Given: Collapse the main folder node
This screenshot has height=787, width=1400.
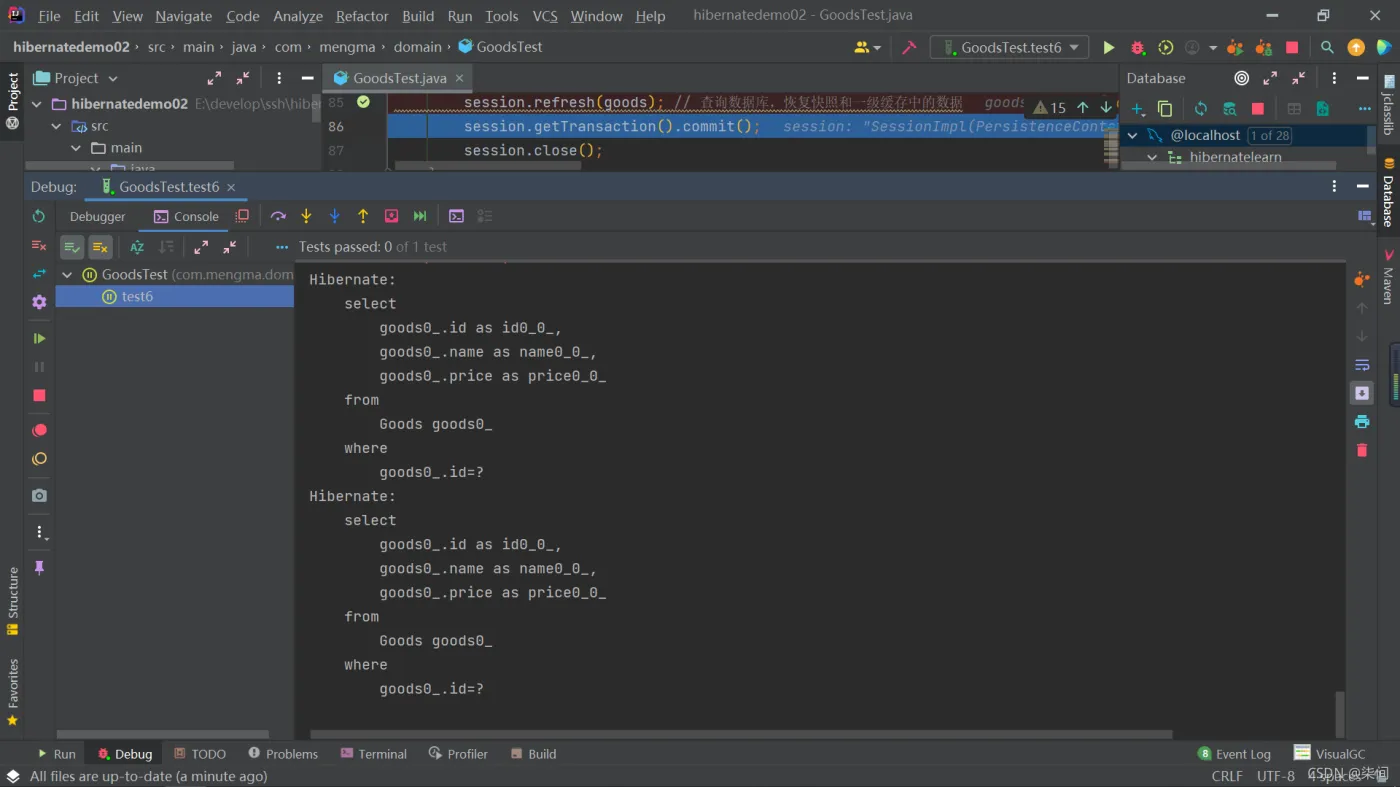Looking at the screenshot, I should pos(76,148).
